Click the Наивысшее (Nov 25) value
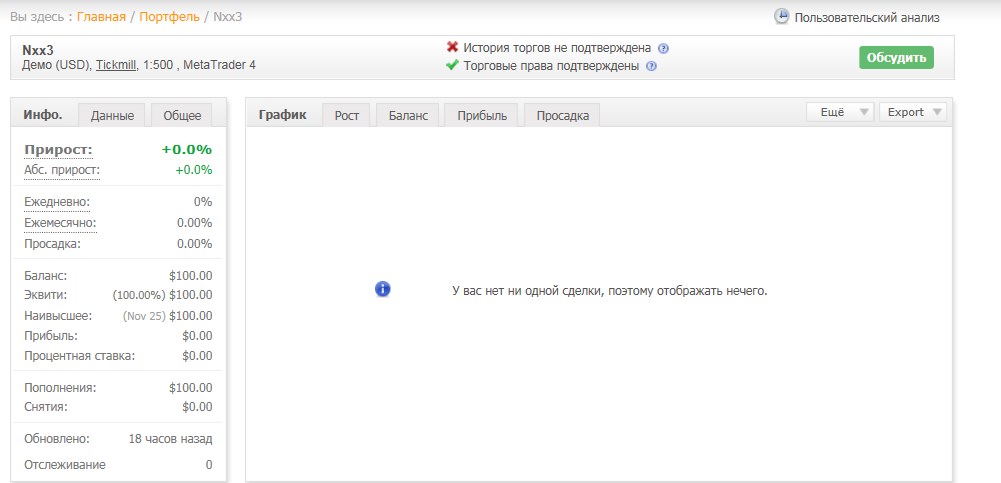The image size is (1001, 483). coord(167,315)
